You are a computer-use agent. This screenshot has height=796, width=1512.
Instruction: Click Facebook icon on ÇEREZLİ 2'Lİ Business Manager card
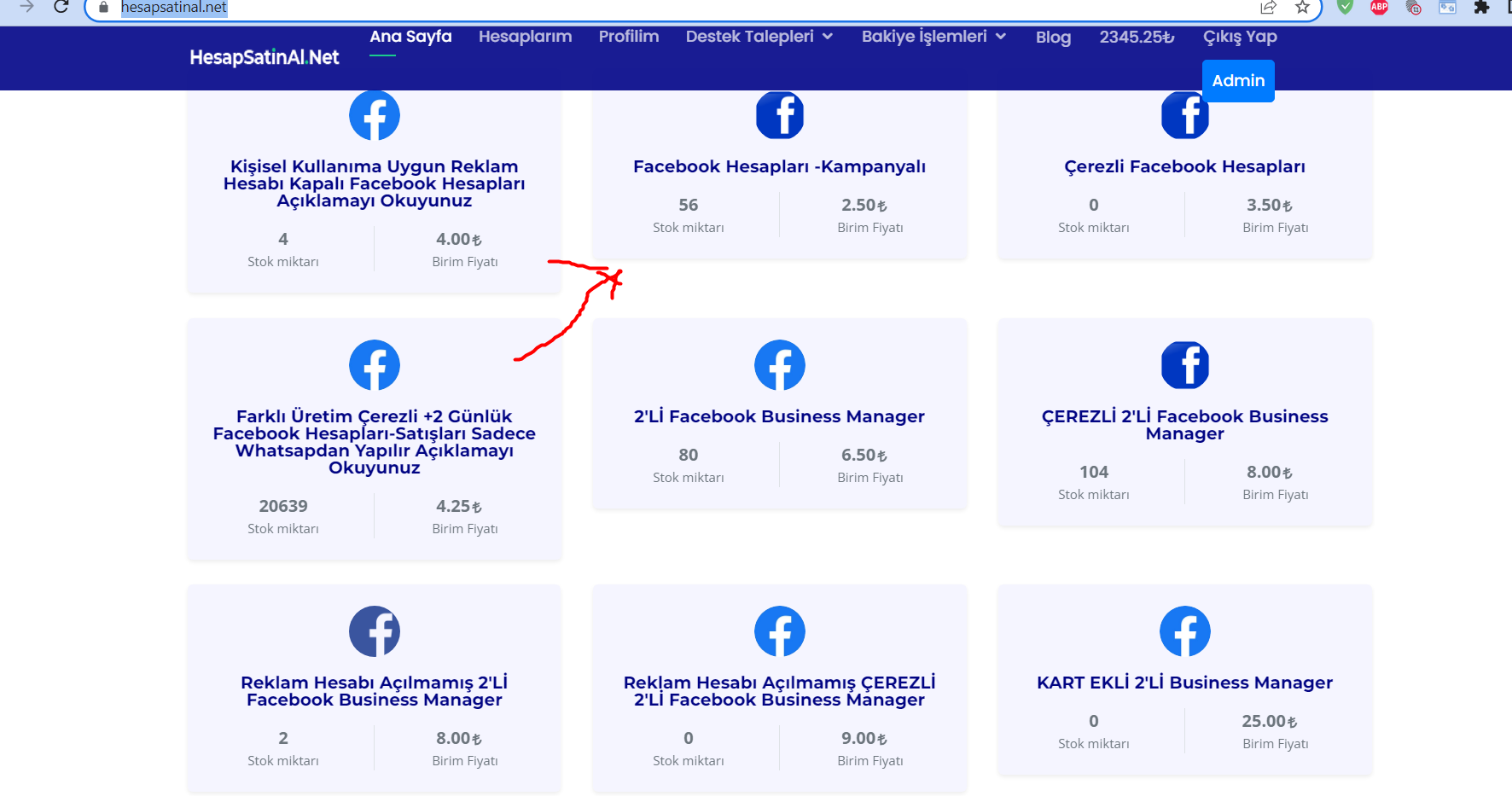click(1185, 365)
